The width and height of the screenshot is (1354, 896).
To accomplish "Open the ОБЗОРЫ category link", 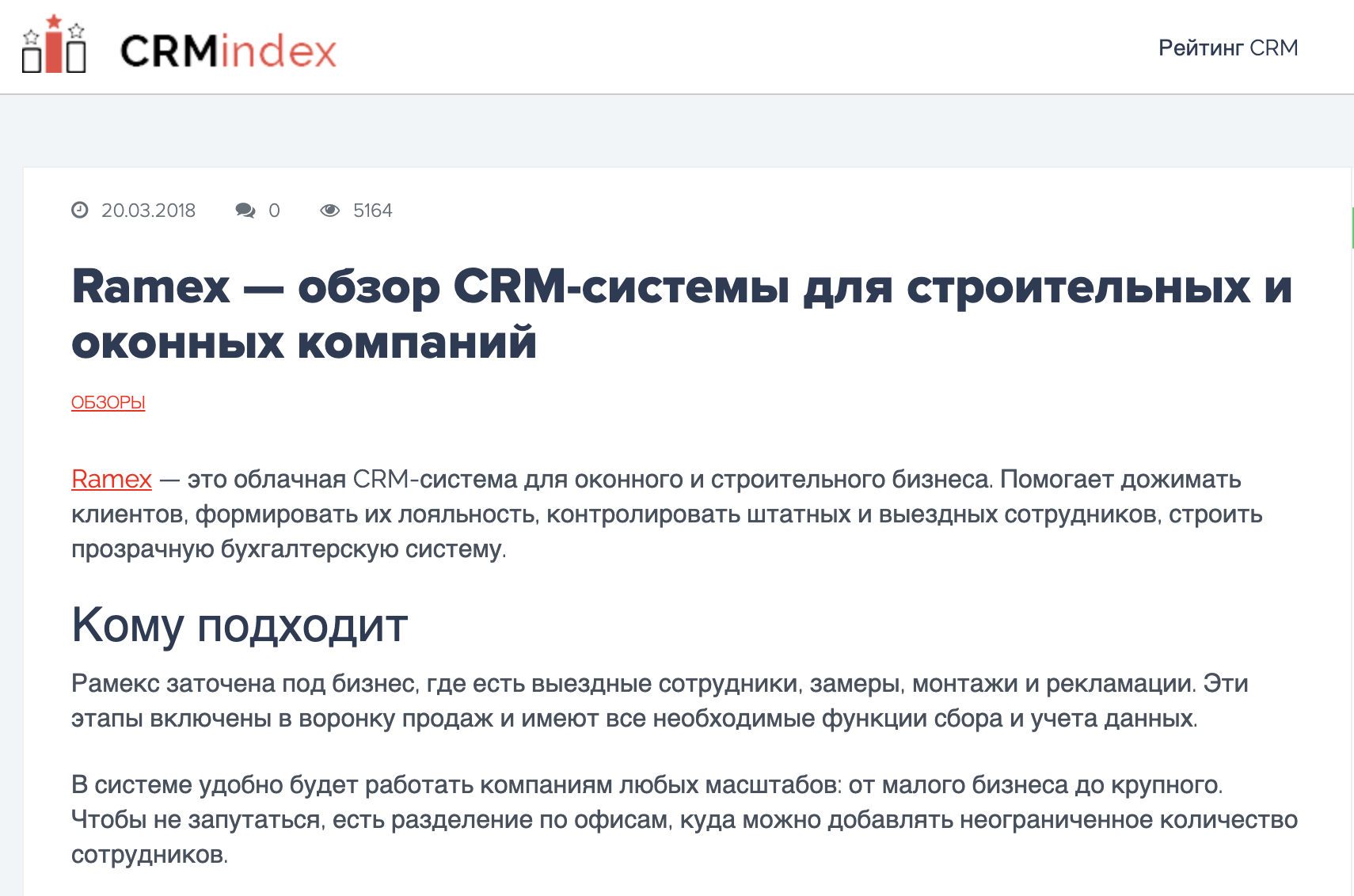I will pos(108,402).
